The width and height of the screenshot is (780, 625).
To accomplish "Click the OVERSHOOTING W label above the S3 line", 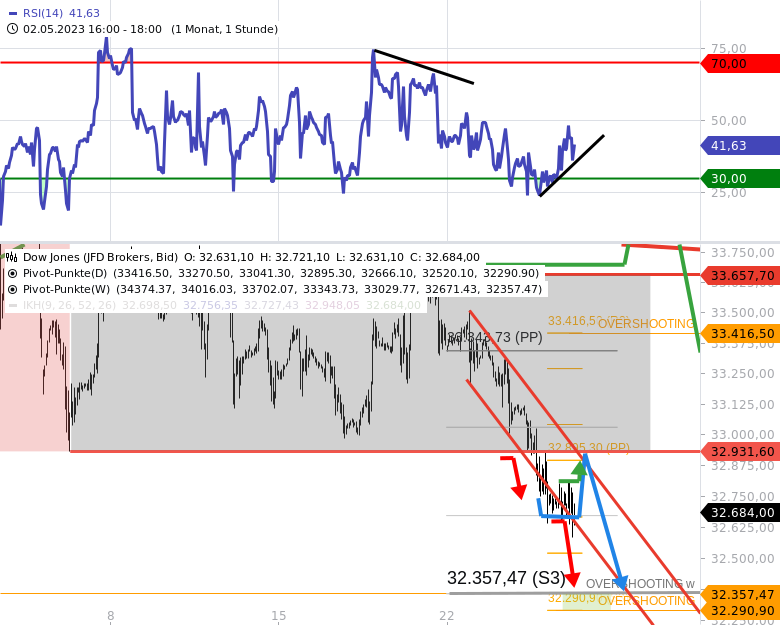I will pyautogui.click(x=641, y=584).
